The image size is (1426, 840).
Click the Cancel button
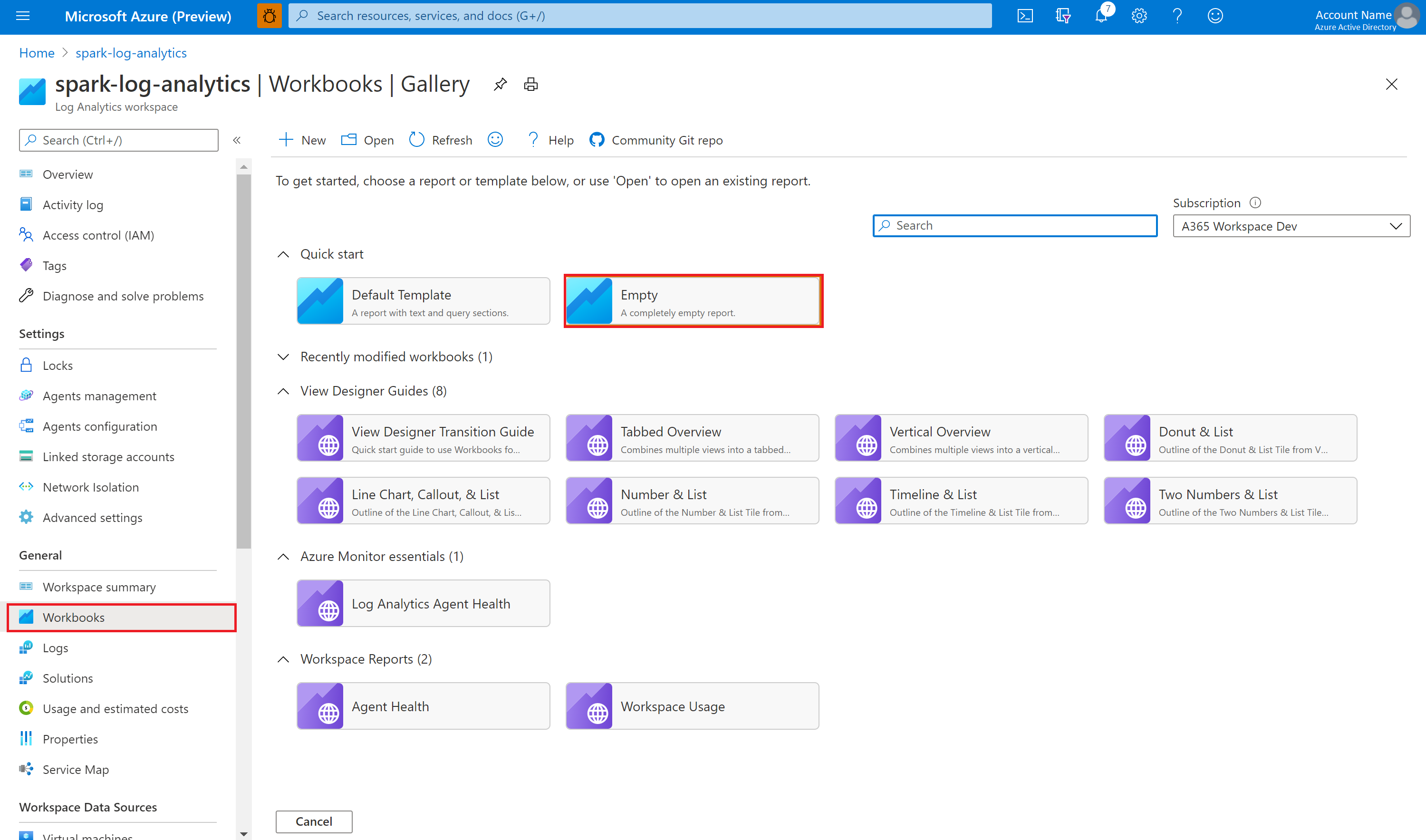pos(315,821)
